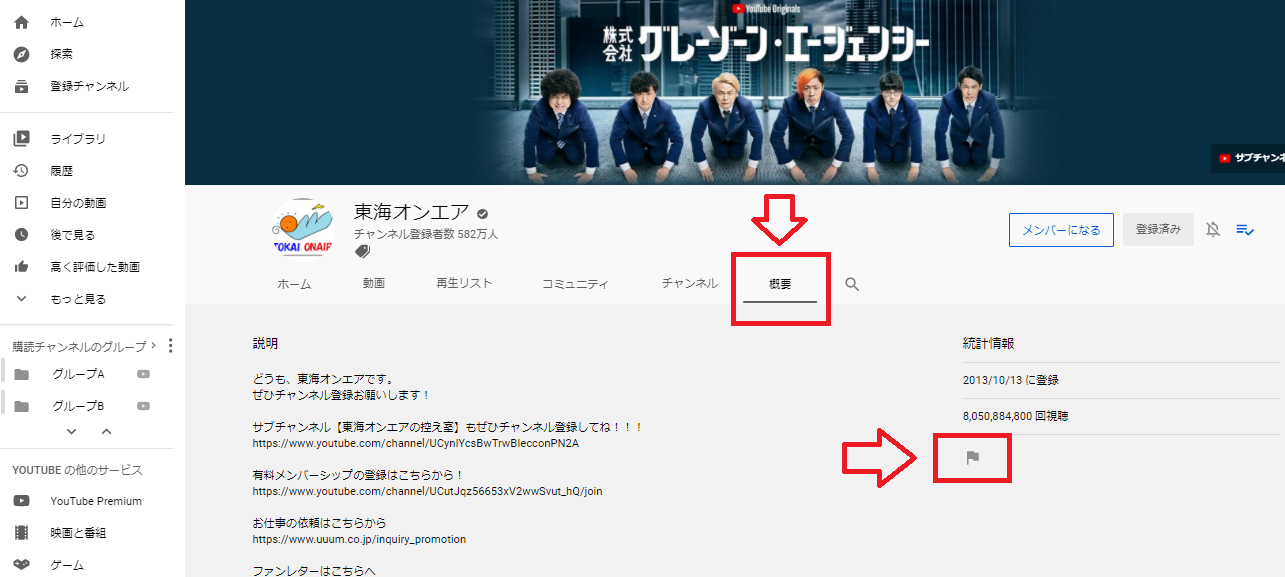
Task: Open Your videos (自分の動画) icon
Action: point(22,203)
